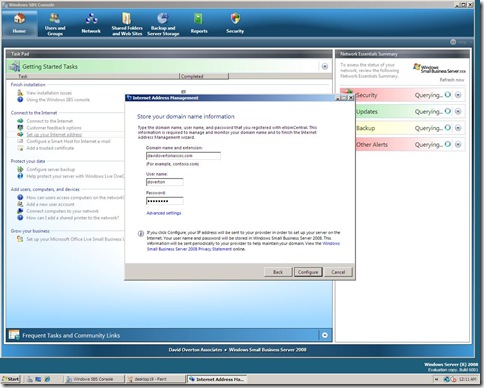Open Shared Folders and Web Sites
Viewport: 484px width, 388px height.
pos(127,24)
